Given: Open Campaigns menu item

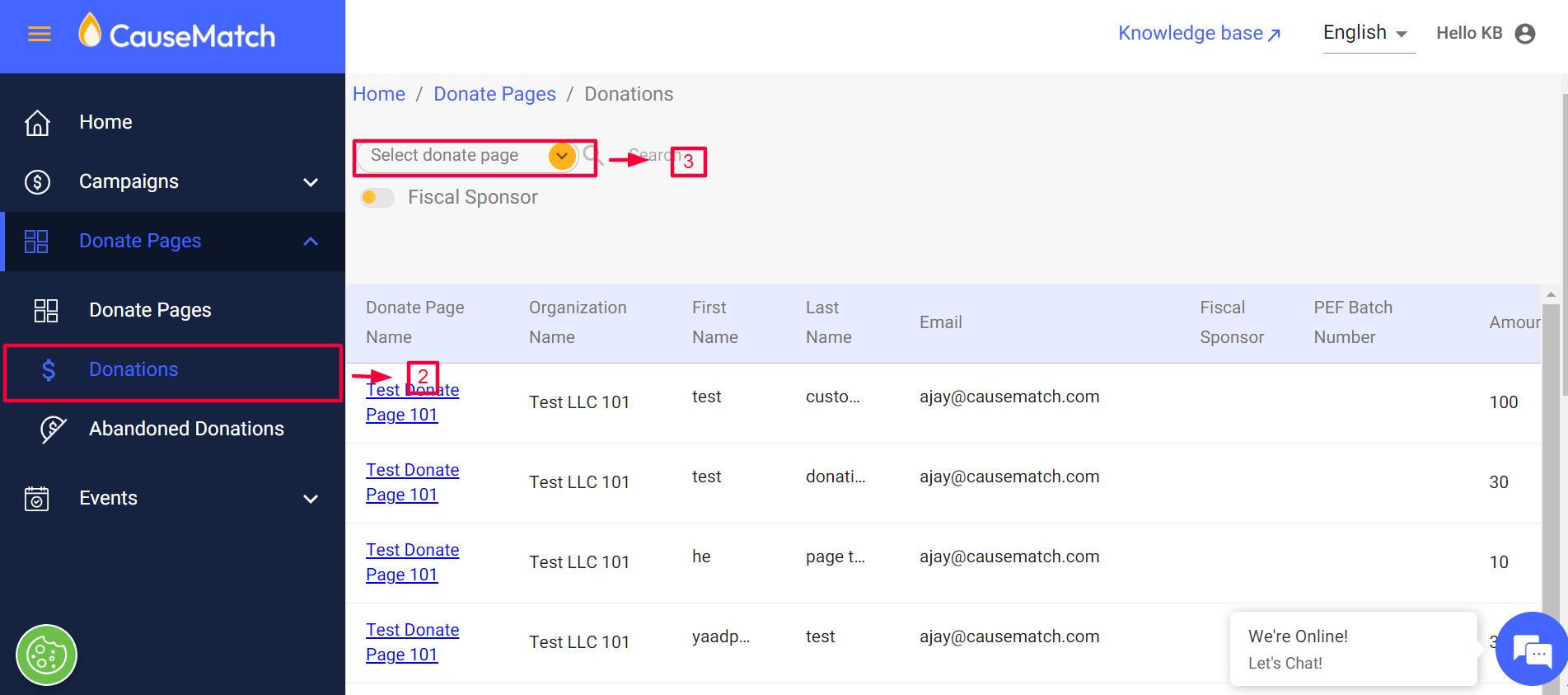Looking at the screenshot, I should [129, 181].
